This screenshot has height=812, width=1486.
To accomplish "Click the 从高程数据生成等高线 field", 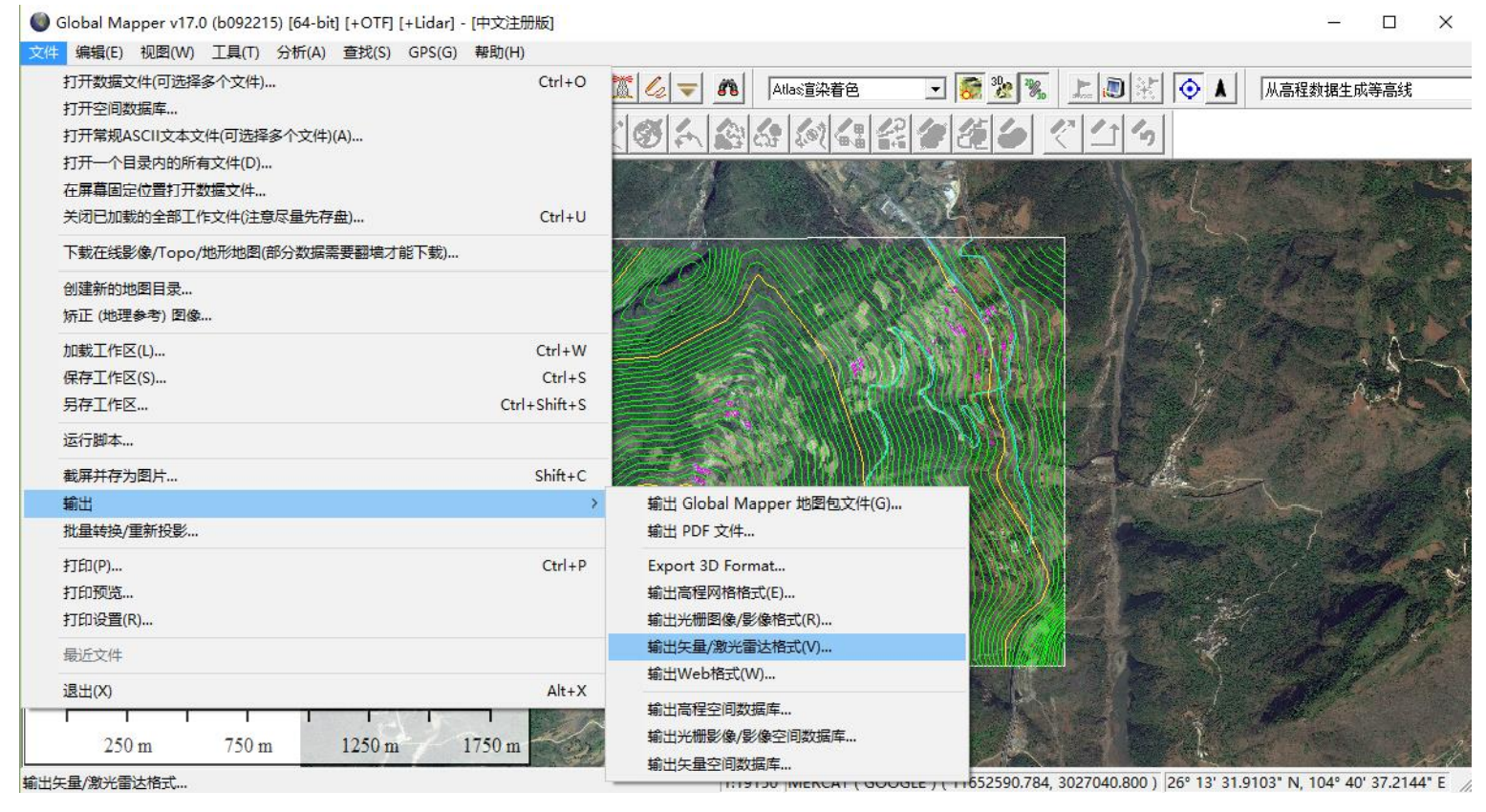I will (x=1366, y=89).
